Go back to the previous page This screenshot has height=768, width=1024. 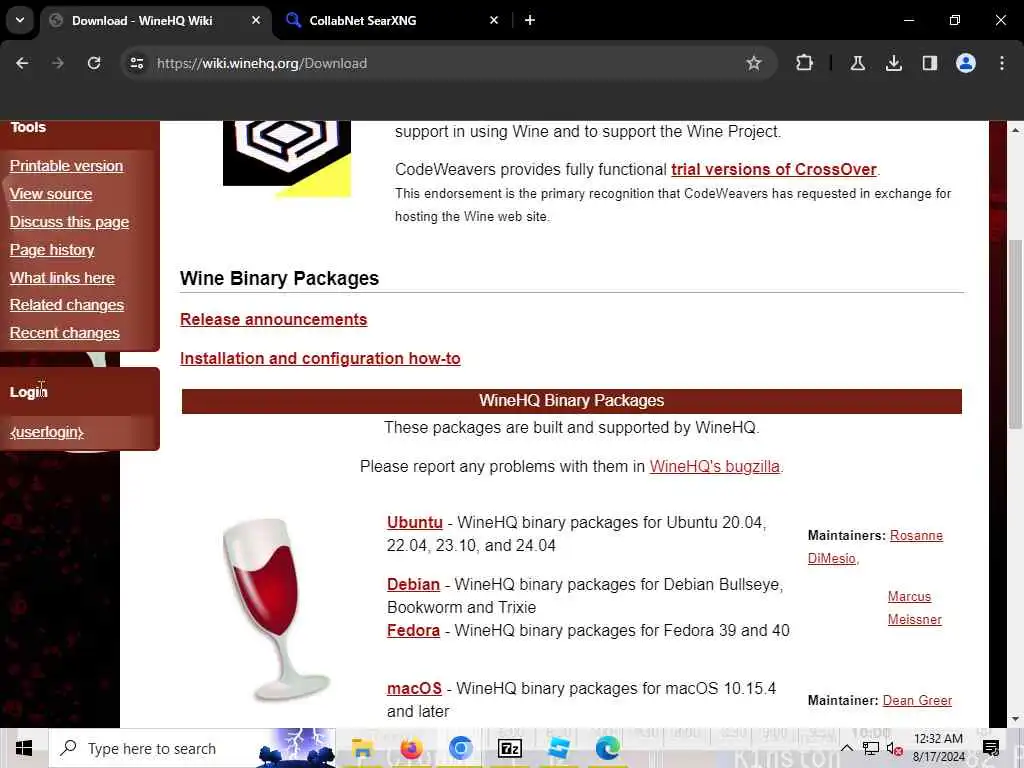coord(22,63)
